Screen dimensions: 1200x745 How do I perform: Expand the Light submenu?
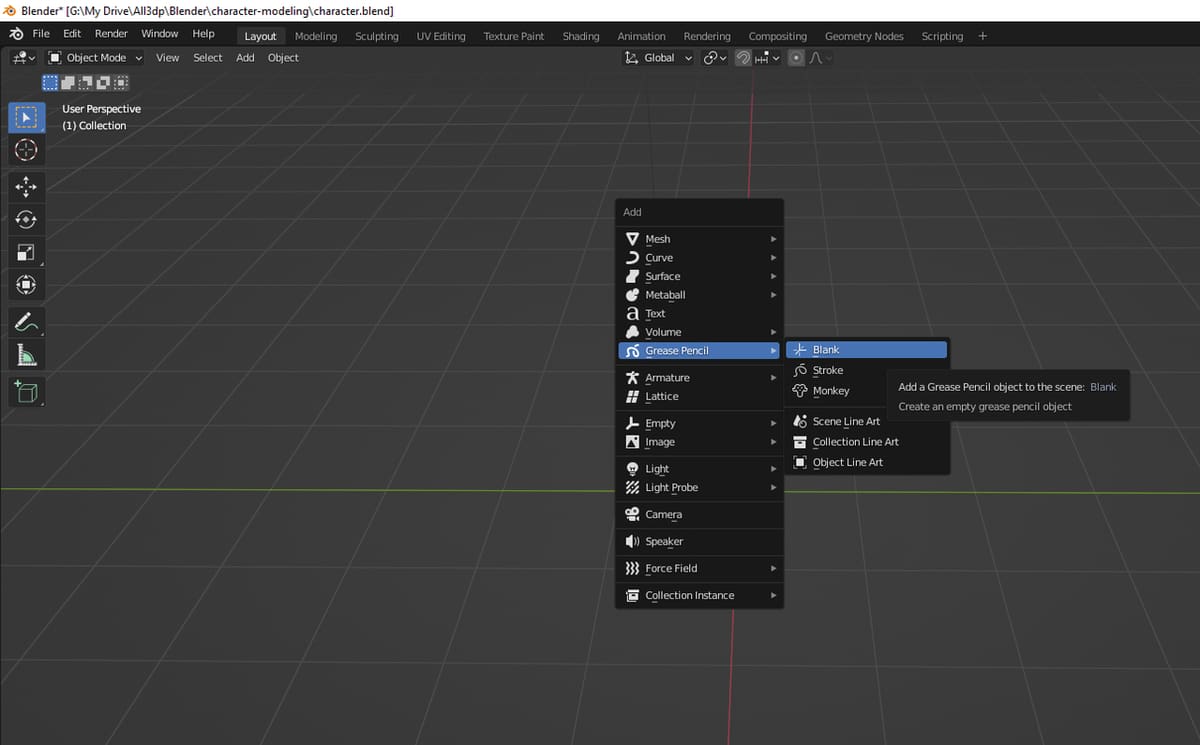coord(699,469)
